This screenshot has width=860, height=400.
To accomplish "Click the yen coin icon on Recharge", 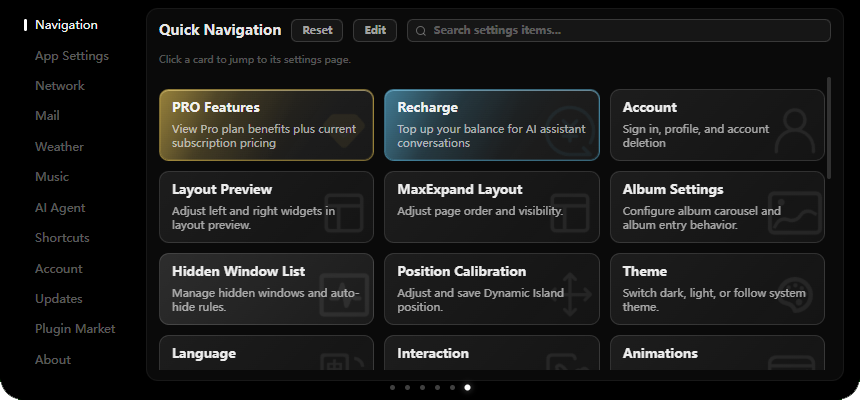I will tap(569, 130).
